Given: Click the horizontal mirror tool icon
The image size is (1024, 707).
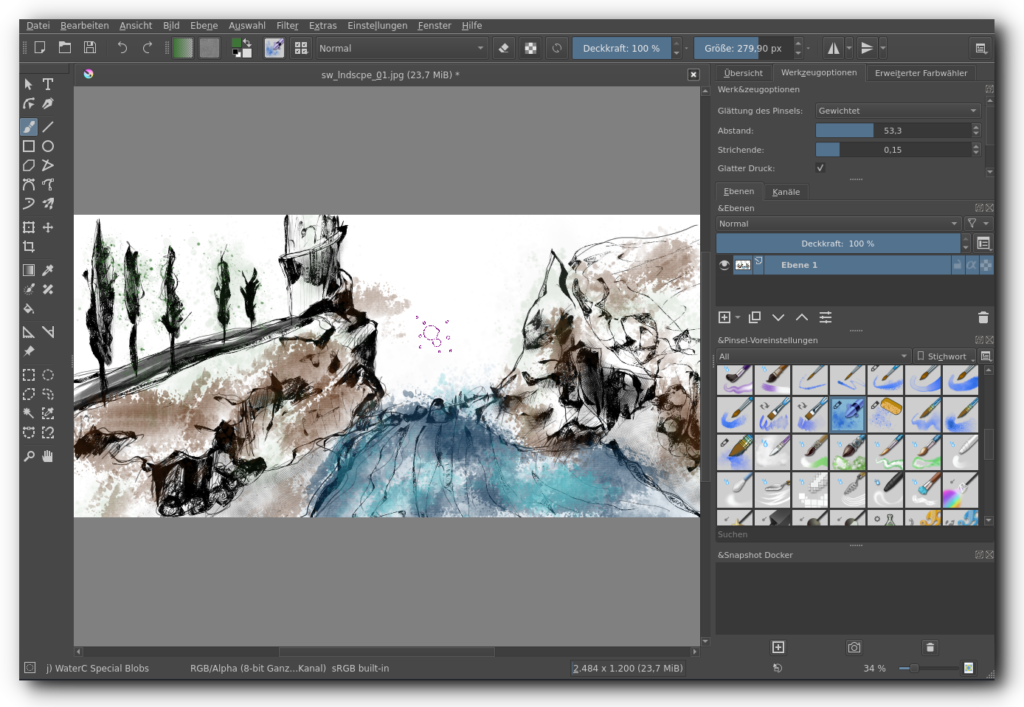Looking at the screenshot, I should point(833,48).
